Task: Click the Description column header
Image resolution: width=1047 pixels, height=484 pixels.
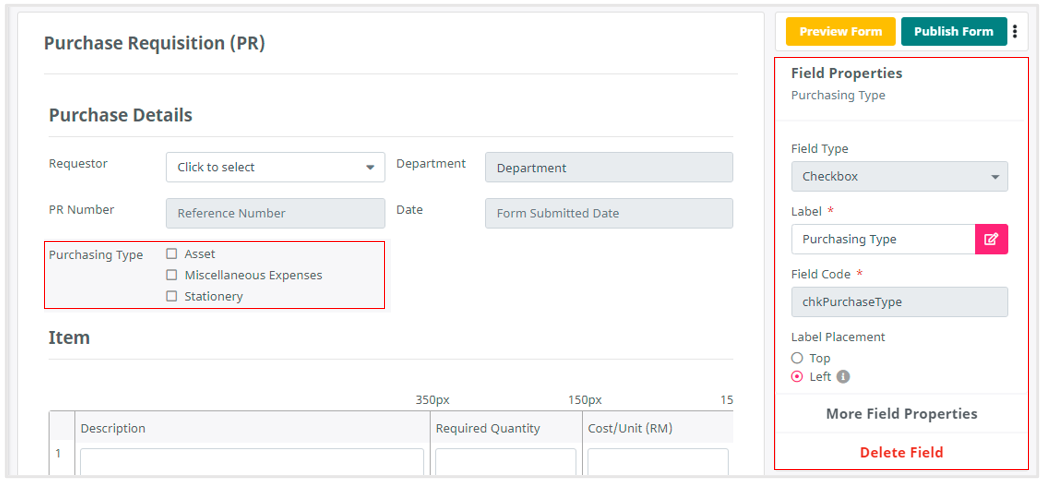Action: pyautogui.click(x=113, y=429)
